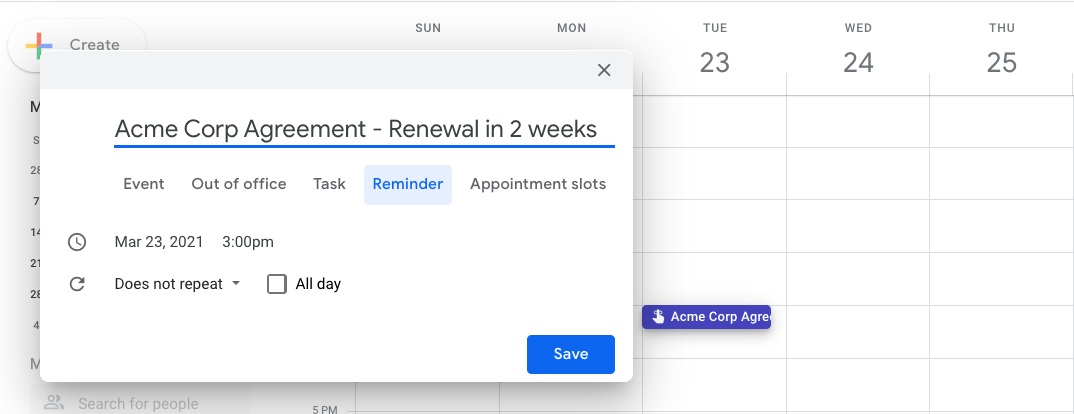1074x414 pixels.
Task: Switch to the Out of office tab
Action: (x=239, y=184)
